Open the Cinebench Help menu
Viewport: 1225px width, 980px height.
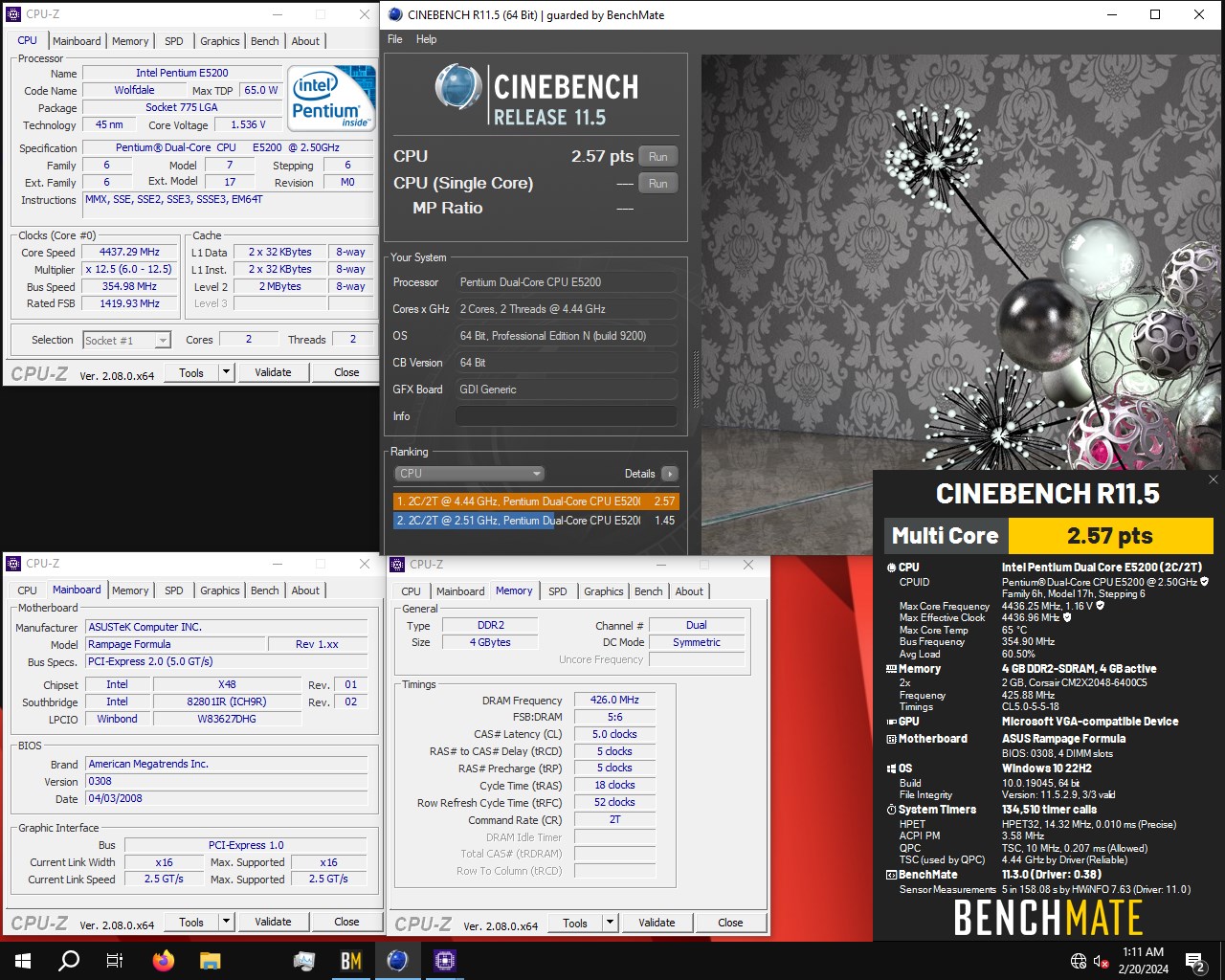point(427,39)
